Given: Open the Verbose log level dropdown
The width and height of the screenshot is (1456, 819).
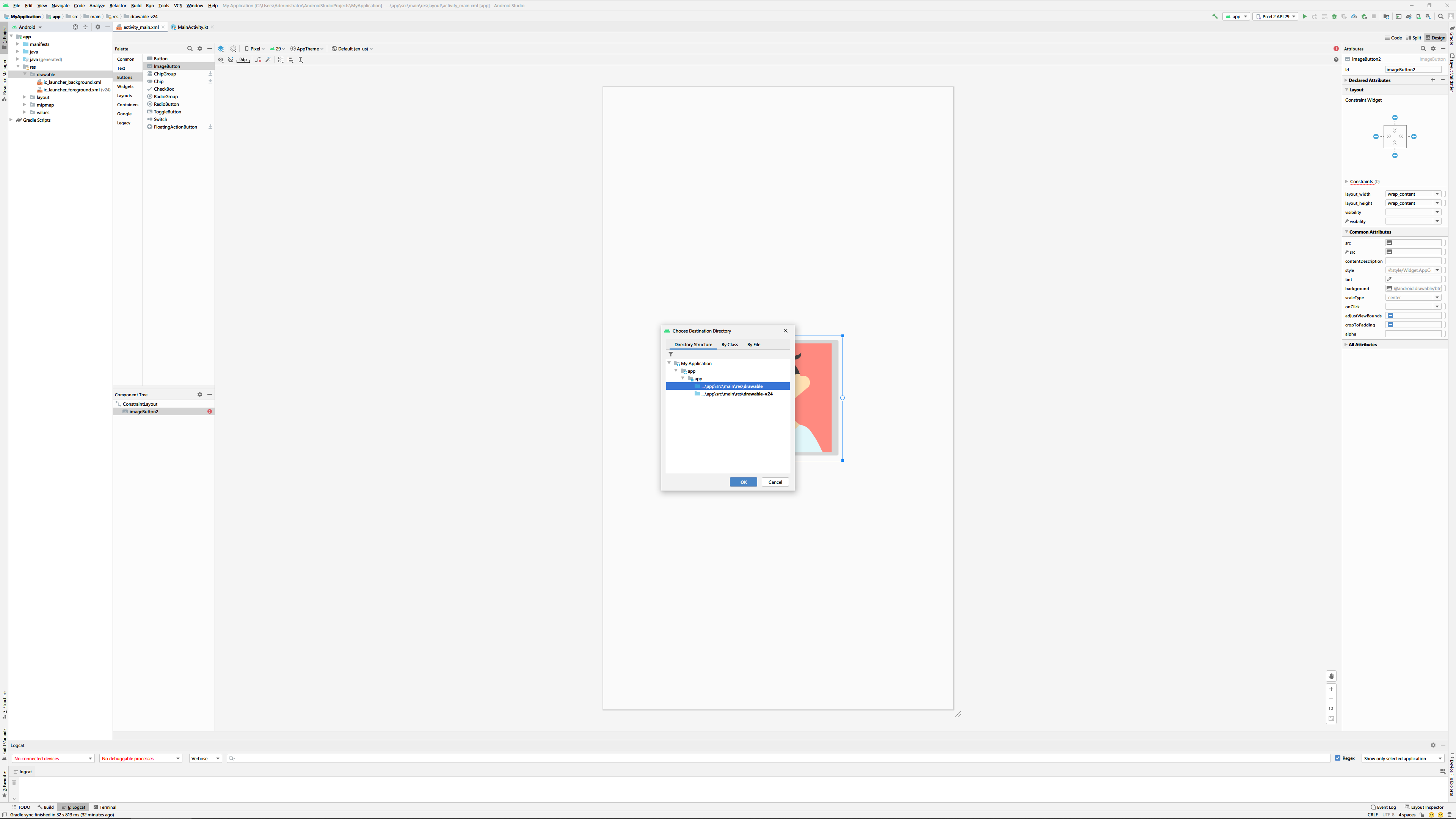Looking at the screenshot, I should (205, 758).
